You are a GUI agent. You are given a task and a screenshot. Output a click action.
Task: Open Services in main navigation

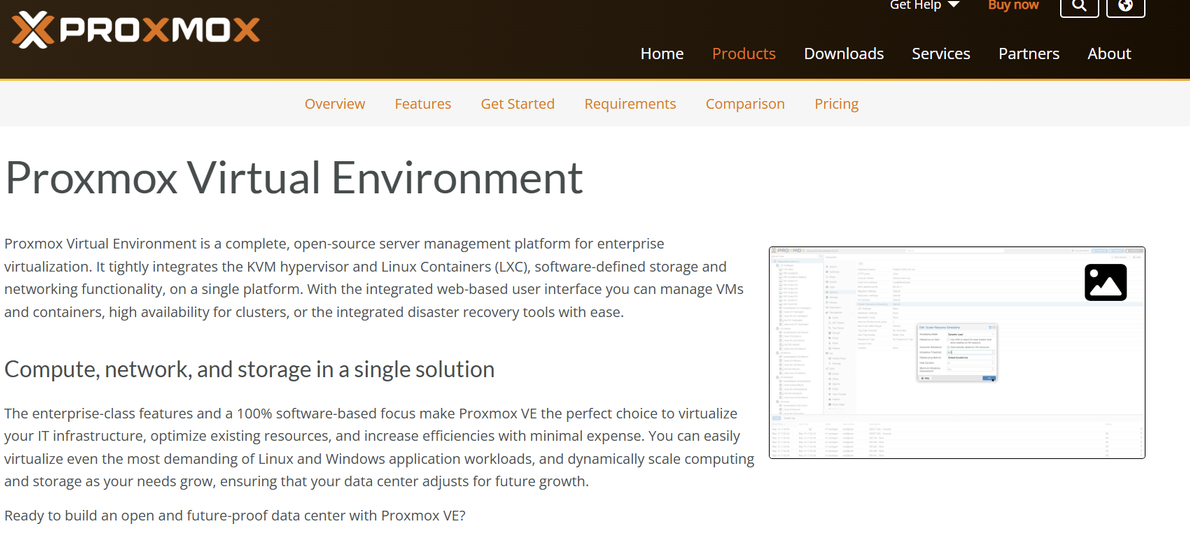[941, 54]
